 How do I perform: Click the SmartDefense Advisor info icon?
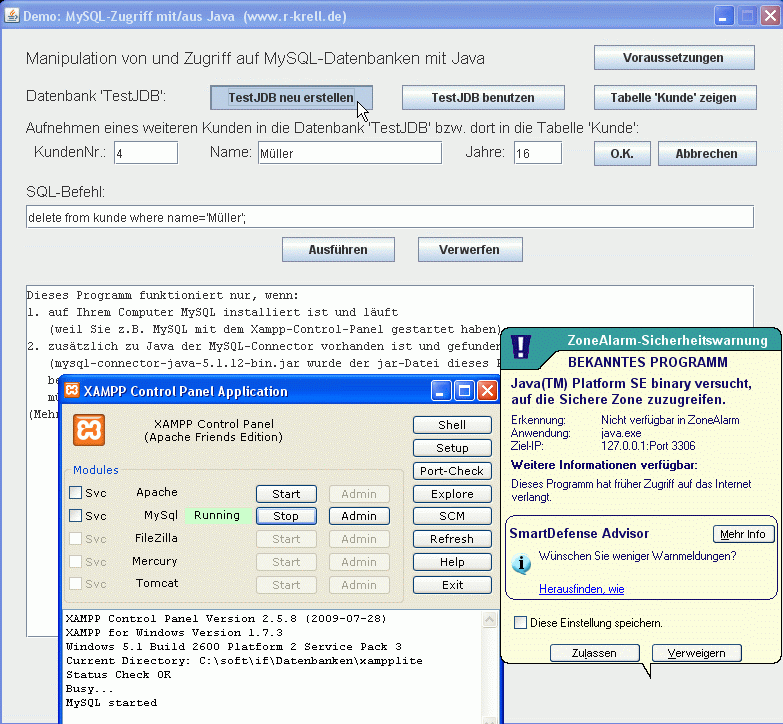[521, 564]
